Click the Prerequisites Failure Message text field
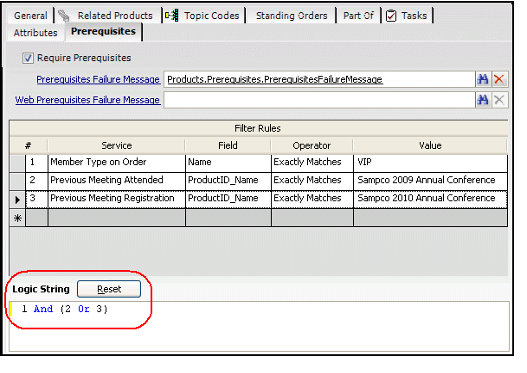 [x=319, y=80]
